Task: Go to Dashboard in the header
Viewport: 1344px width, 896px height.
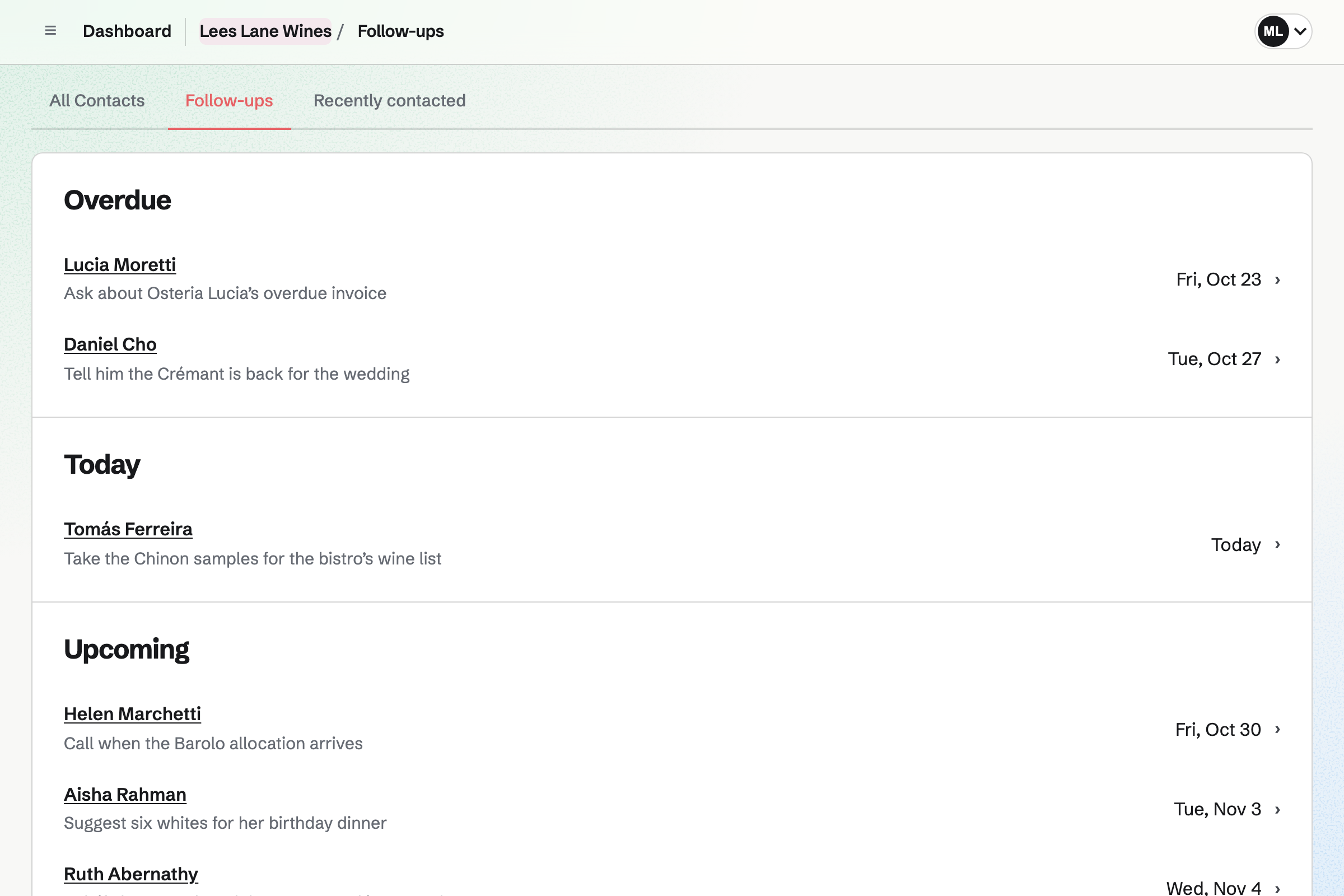Action: click(x=127, y=31)
